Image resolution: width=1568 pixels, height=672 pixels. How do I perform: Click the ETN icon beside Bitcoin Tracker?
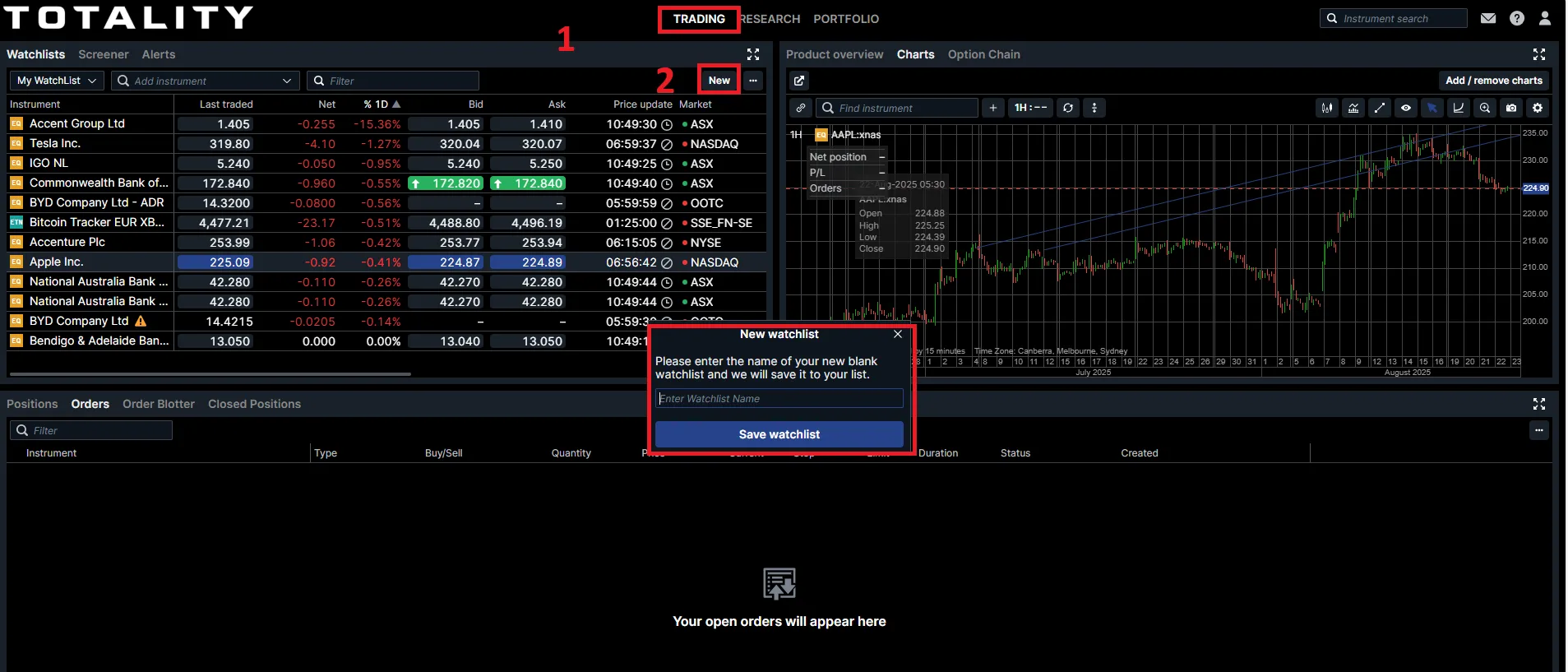(16, 222)
